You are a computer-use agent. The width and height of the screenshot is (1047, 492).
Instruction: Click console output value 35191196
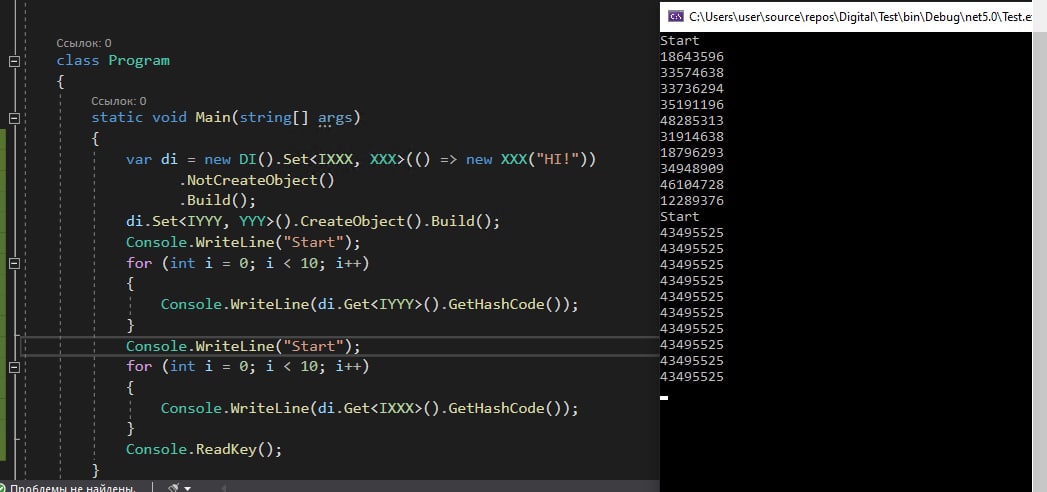coord(692,105)
